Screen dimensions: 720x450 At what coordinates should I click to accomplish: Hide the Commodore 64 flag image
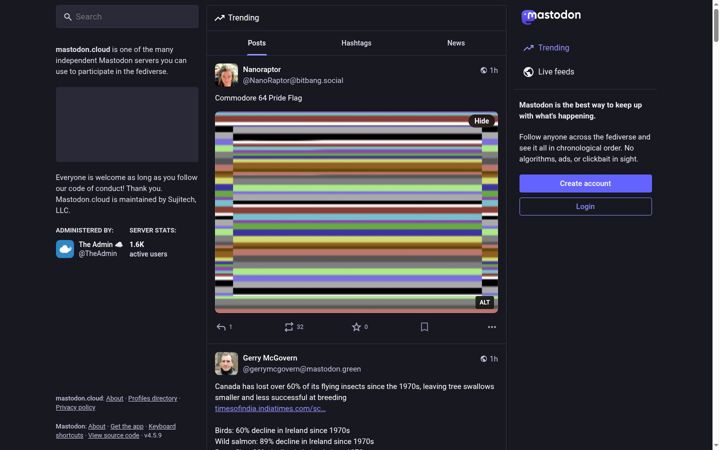(481, 121)
